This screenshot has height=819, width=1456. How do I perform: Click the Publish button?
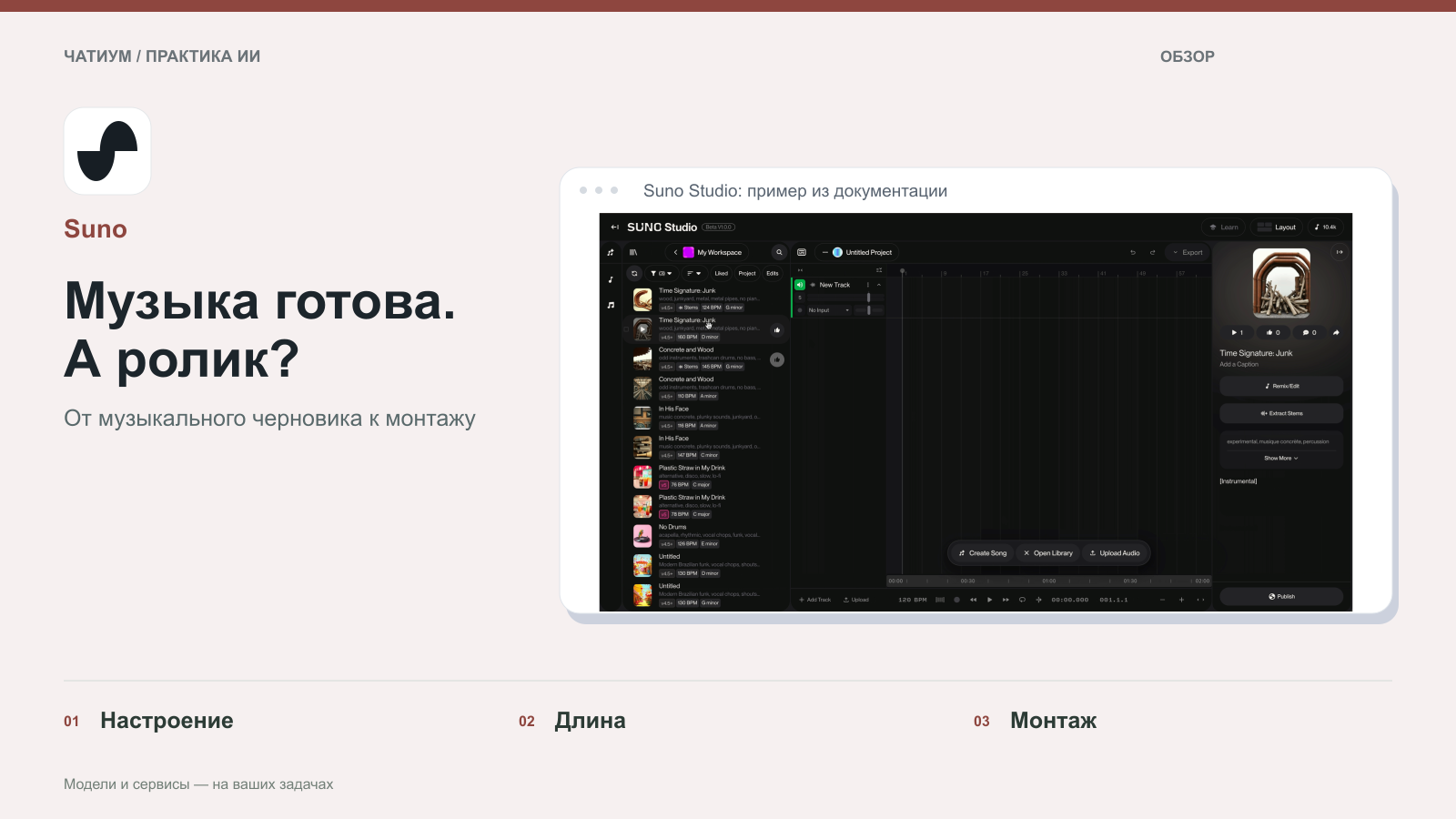click(1281, 596)
